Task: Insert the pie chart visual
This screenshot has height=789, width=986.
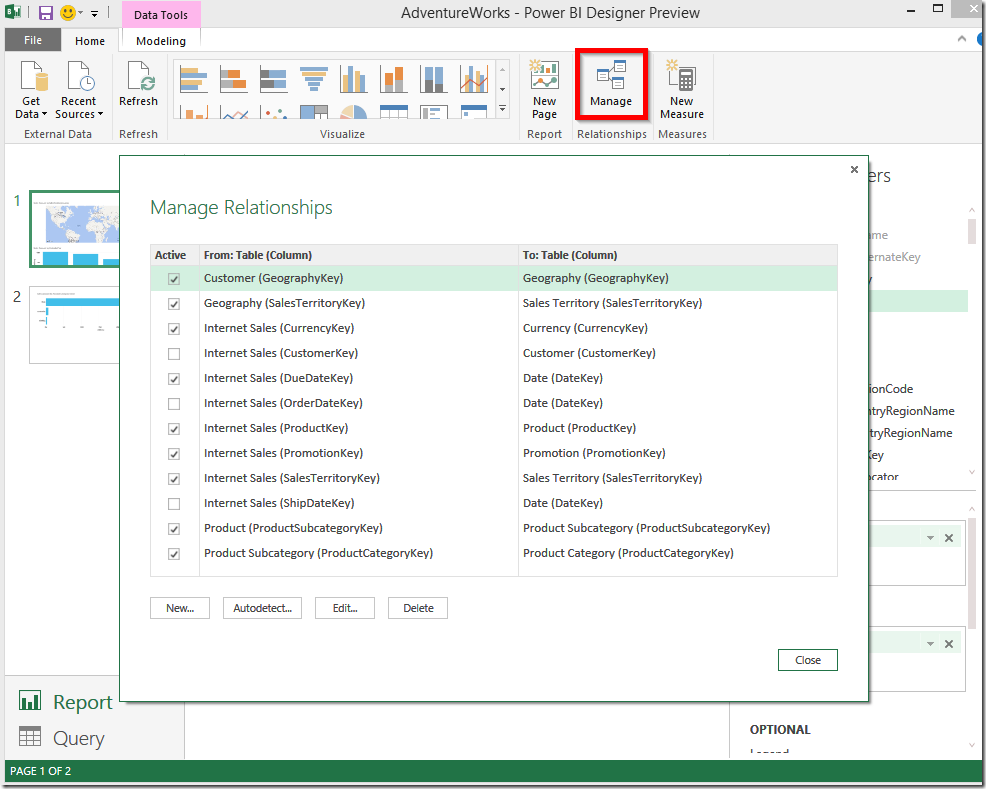Action: tap(353, 112)
